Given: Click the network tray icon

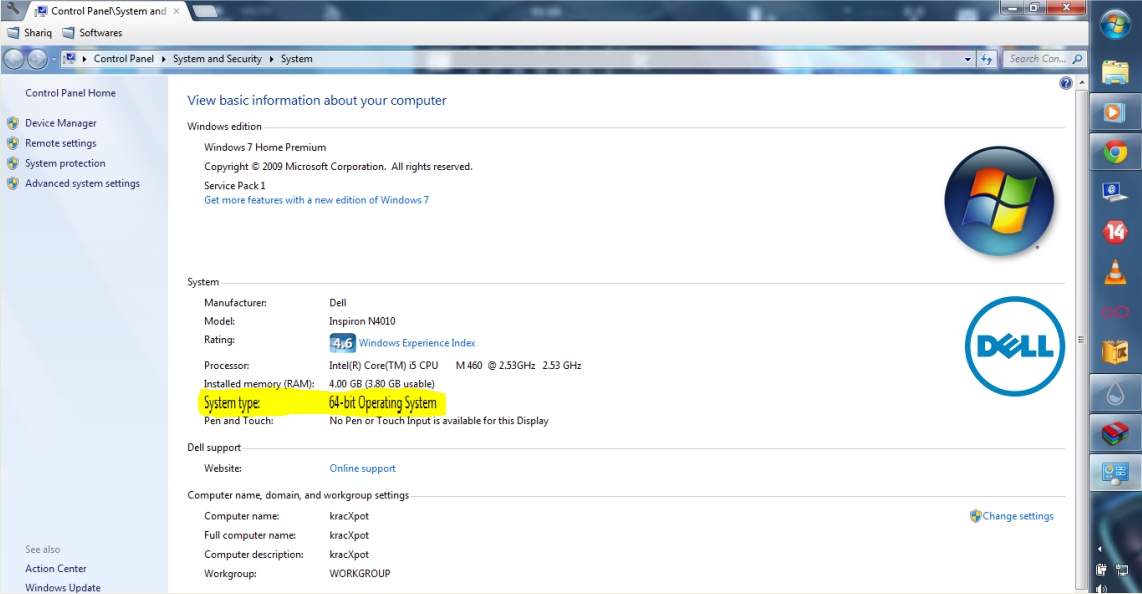Looking at the screenshot, I should 1122,570.
